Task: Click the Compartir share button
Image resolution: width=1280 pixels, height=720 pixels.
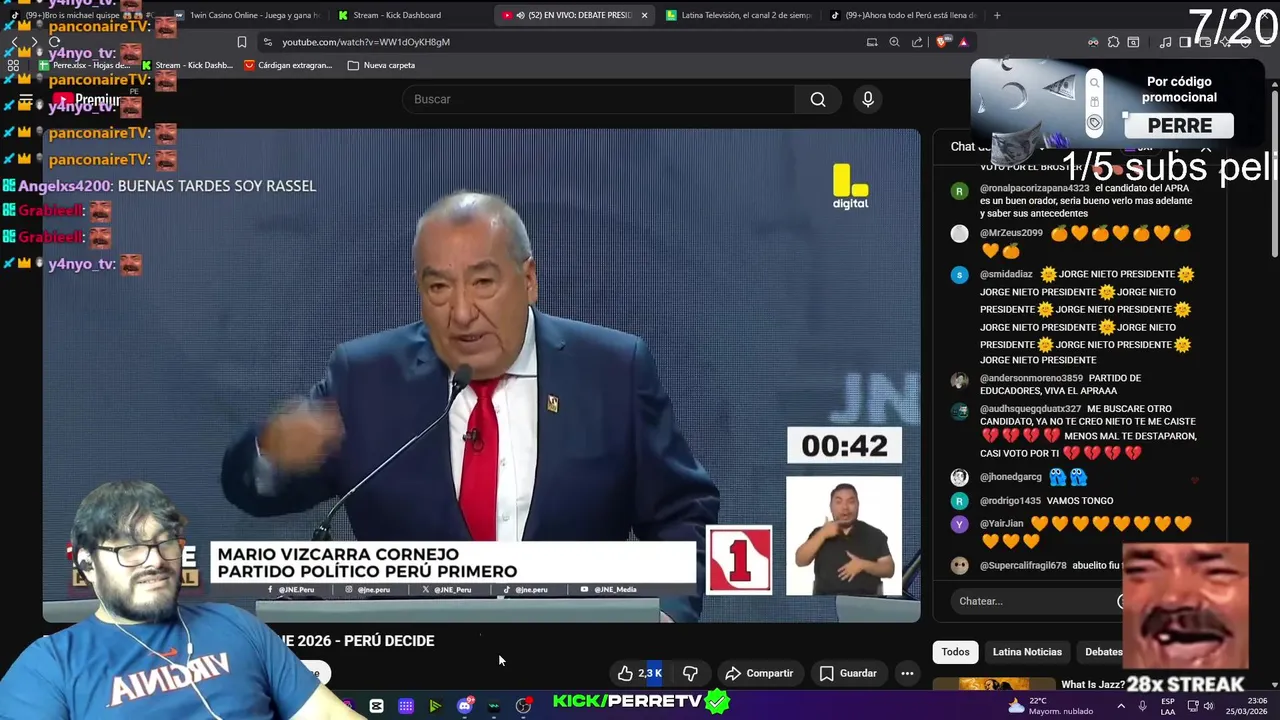Action: 759,673
